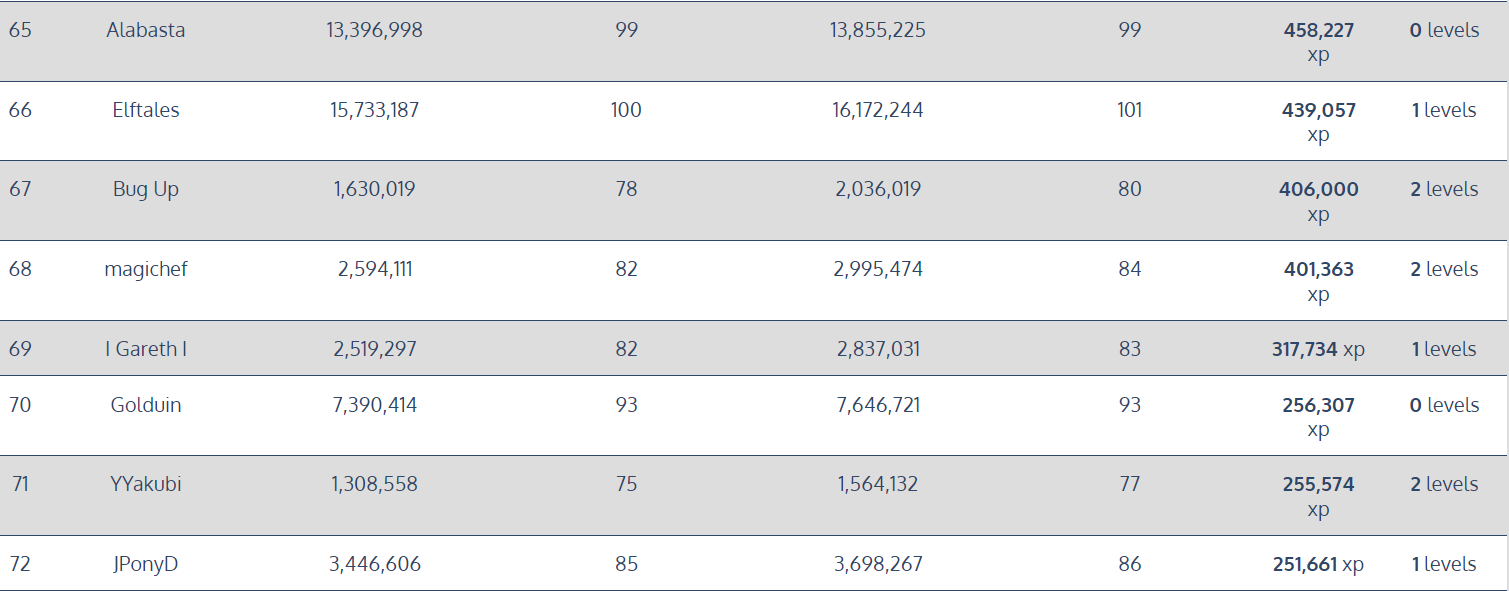Select the Golduin player name
The width and height of the screenshot is (1509, 591).
tap(146, 405)
